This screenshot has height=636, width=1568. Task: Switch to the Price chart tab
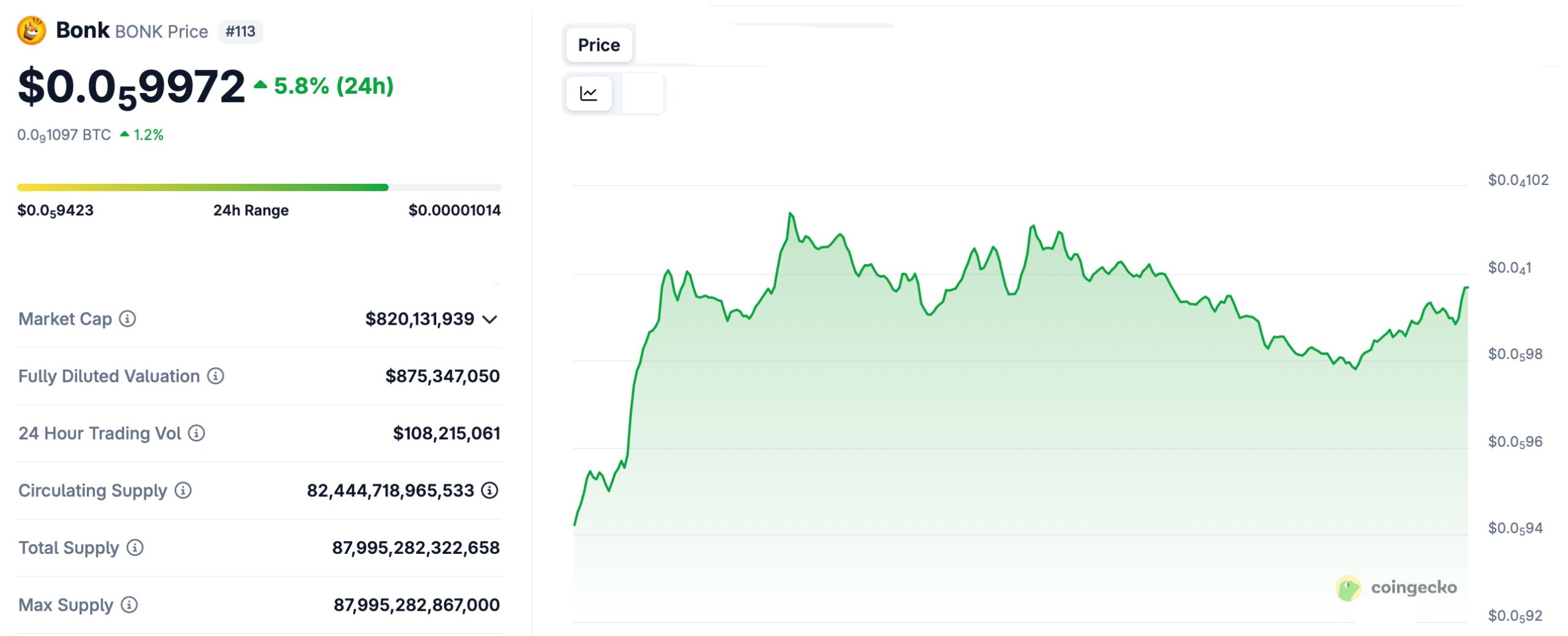[598, 44]
